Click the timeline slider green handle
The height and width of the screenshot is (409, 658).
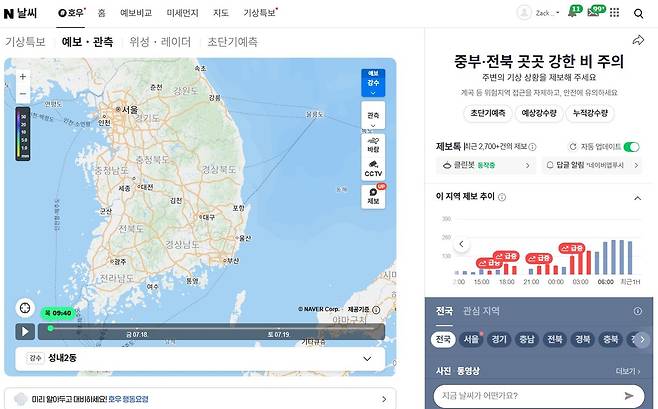(50, 328)
